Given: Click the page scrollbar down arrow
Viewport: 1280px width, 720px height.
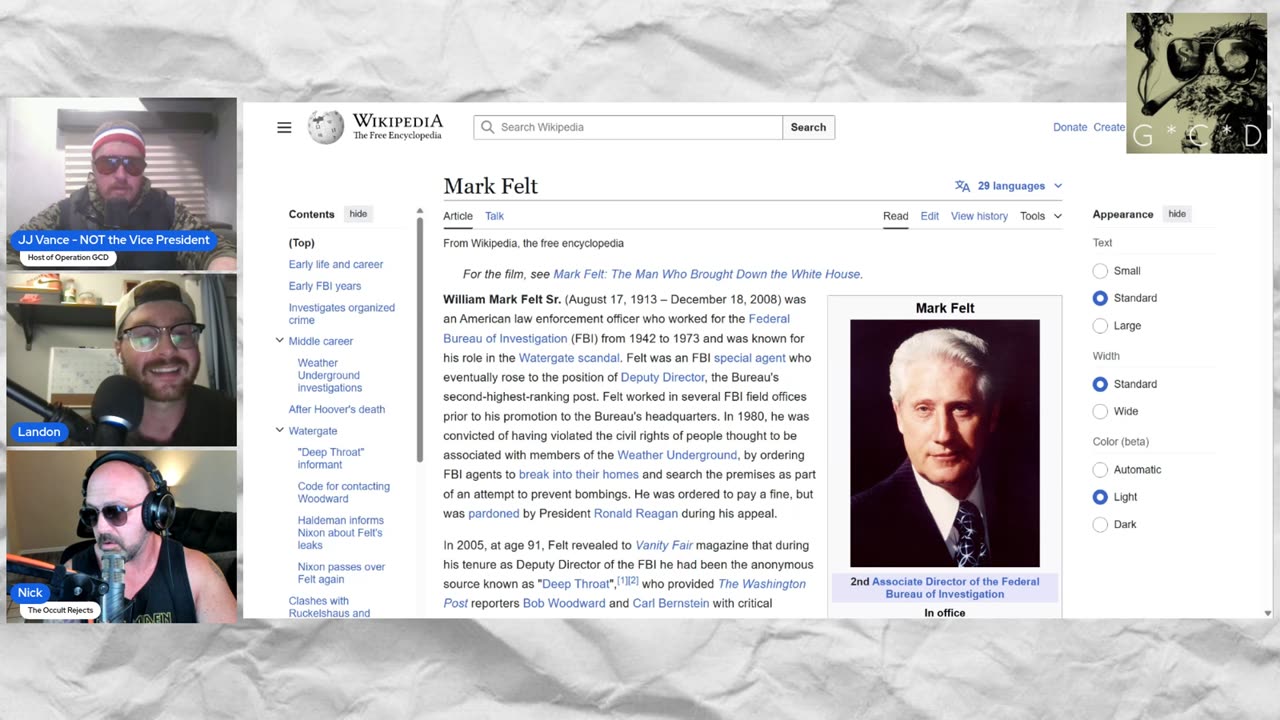Looking at the screenshot, I should click(1268, 613).
